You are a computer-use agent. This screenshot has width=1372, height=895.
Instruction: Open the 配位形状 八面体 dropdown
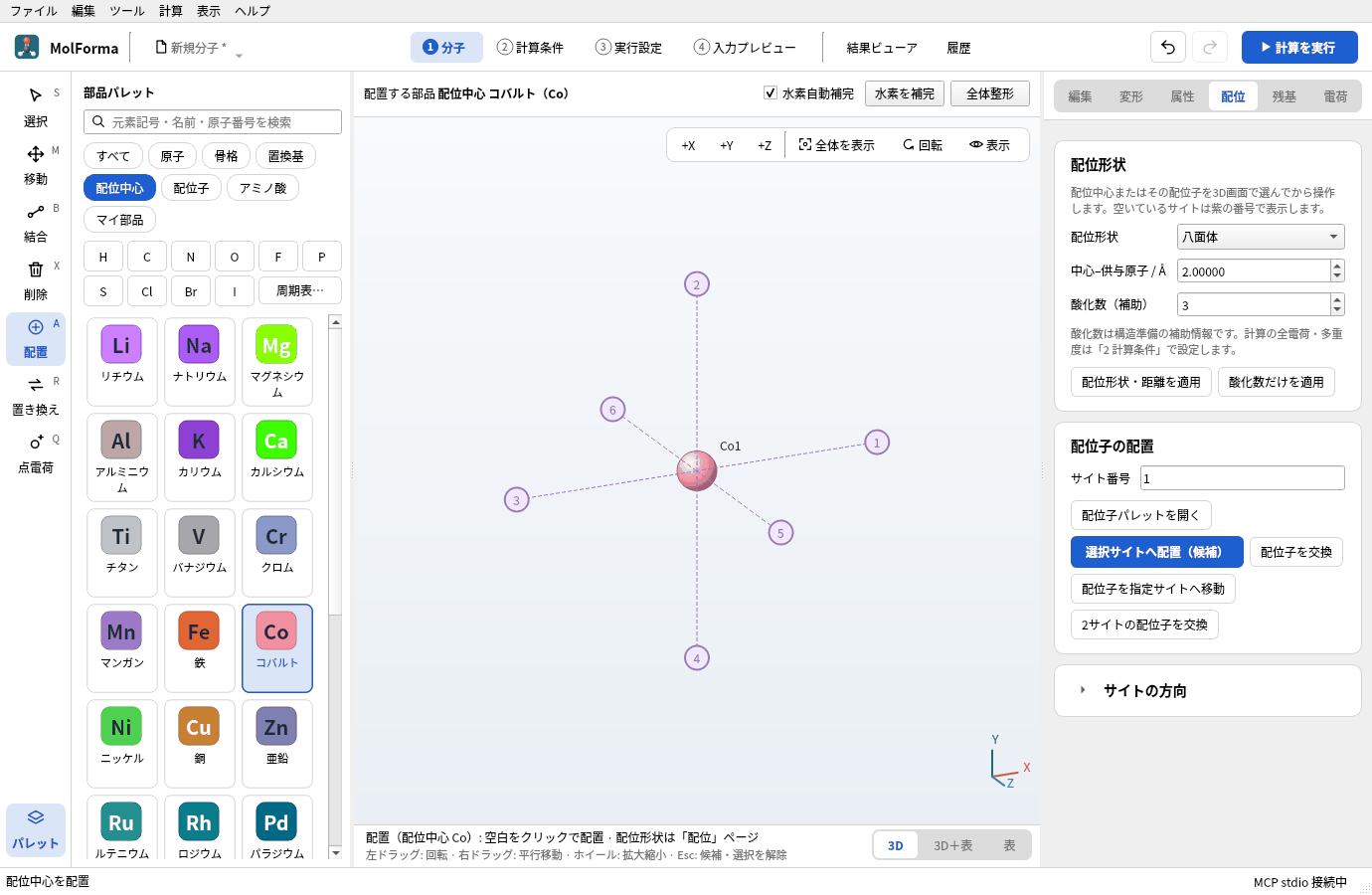[1261, 237]
